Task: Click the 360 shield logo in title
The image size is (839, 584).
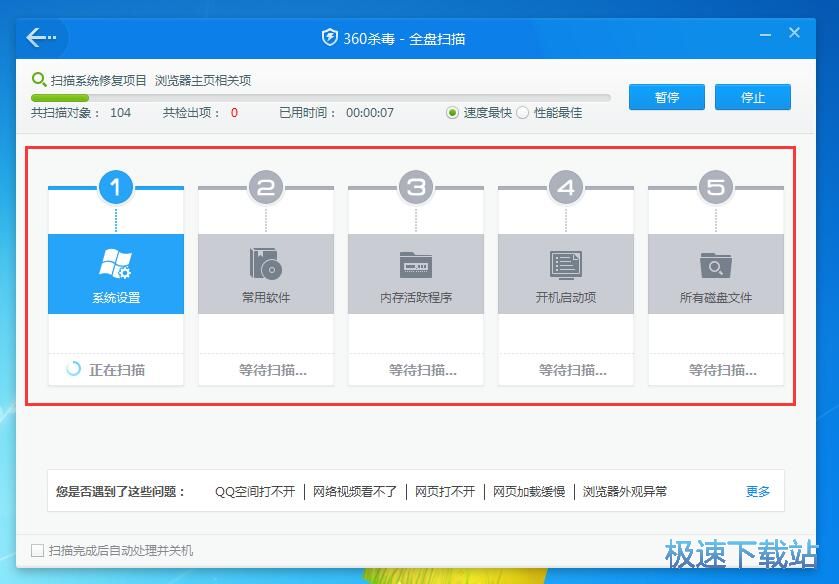Action: [329, 37]
